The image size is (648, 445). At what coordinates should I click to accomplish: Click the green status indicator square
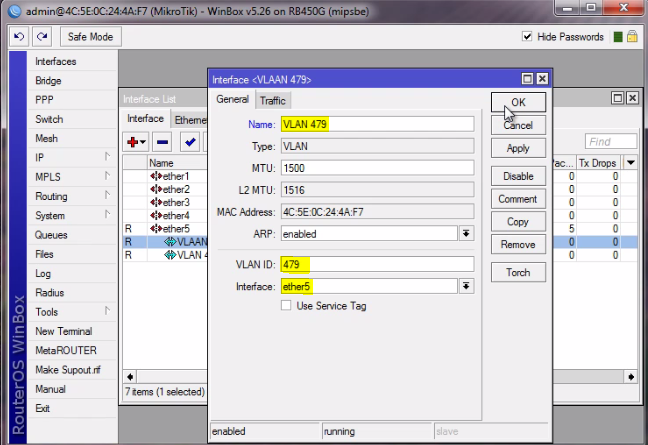pos(618,37)
